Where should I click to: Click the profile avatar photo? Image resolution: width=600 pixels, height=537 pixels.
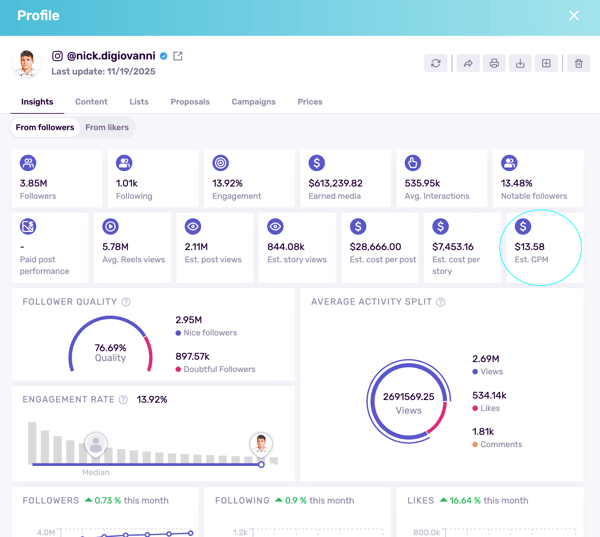coord(27,63)
